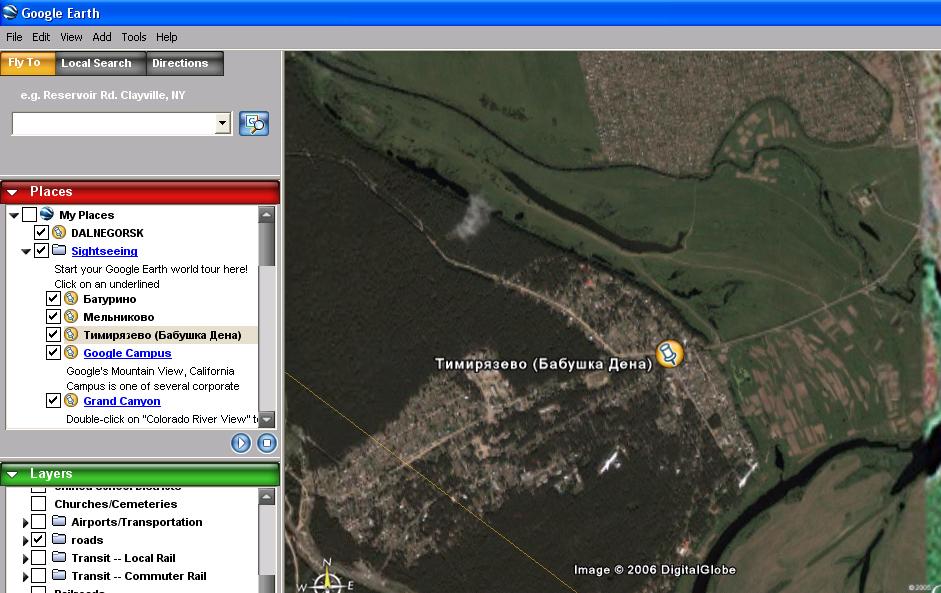Uncheck the roads layer checkbox

[x=38, y=540]
